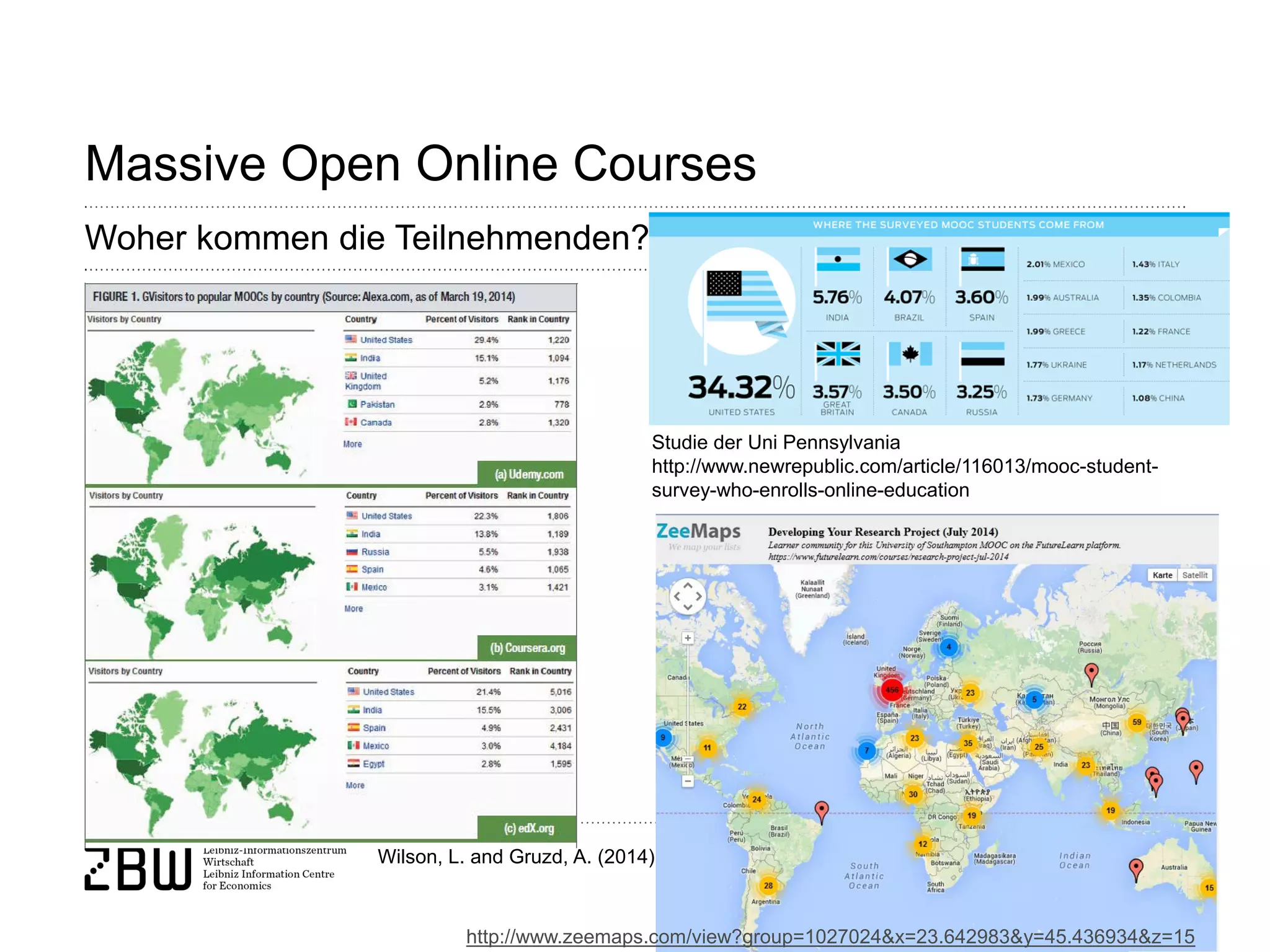The height and width of the screenshot is (952, 1270).
Task: Click the ZBW logo
Action: [x=138, y=869]
